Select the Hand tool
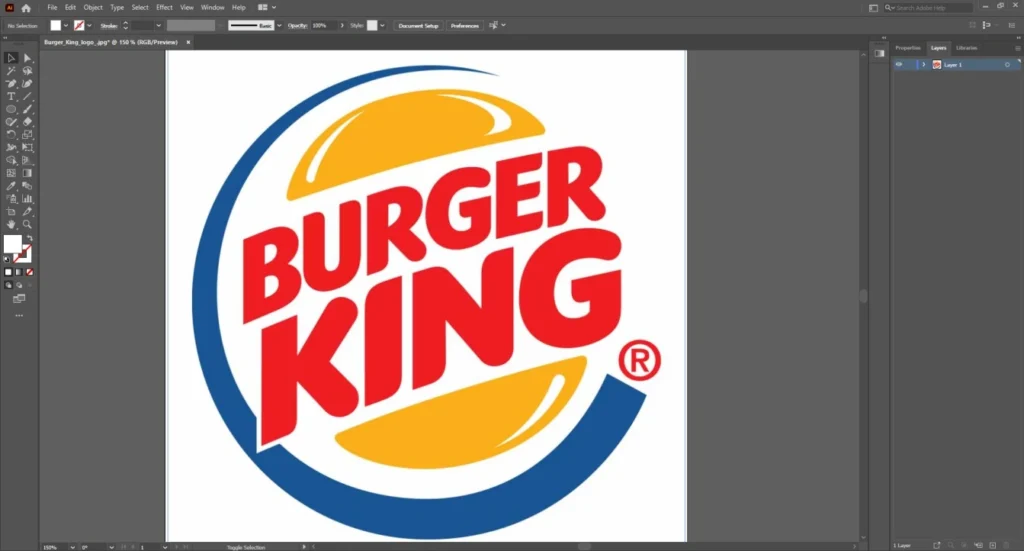The image size is (1024, 551). tap(11, 224)
